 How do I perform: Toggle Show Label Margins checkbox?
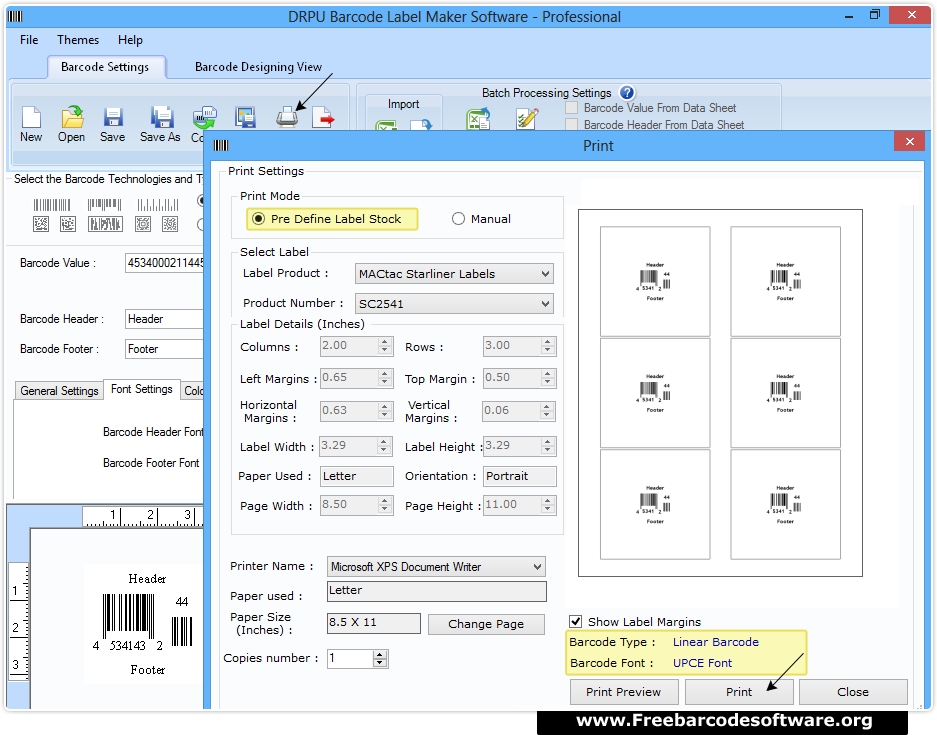575,621
